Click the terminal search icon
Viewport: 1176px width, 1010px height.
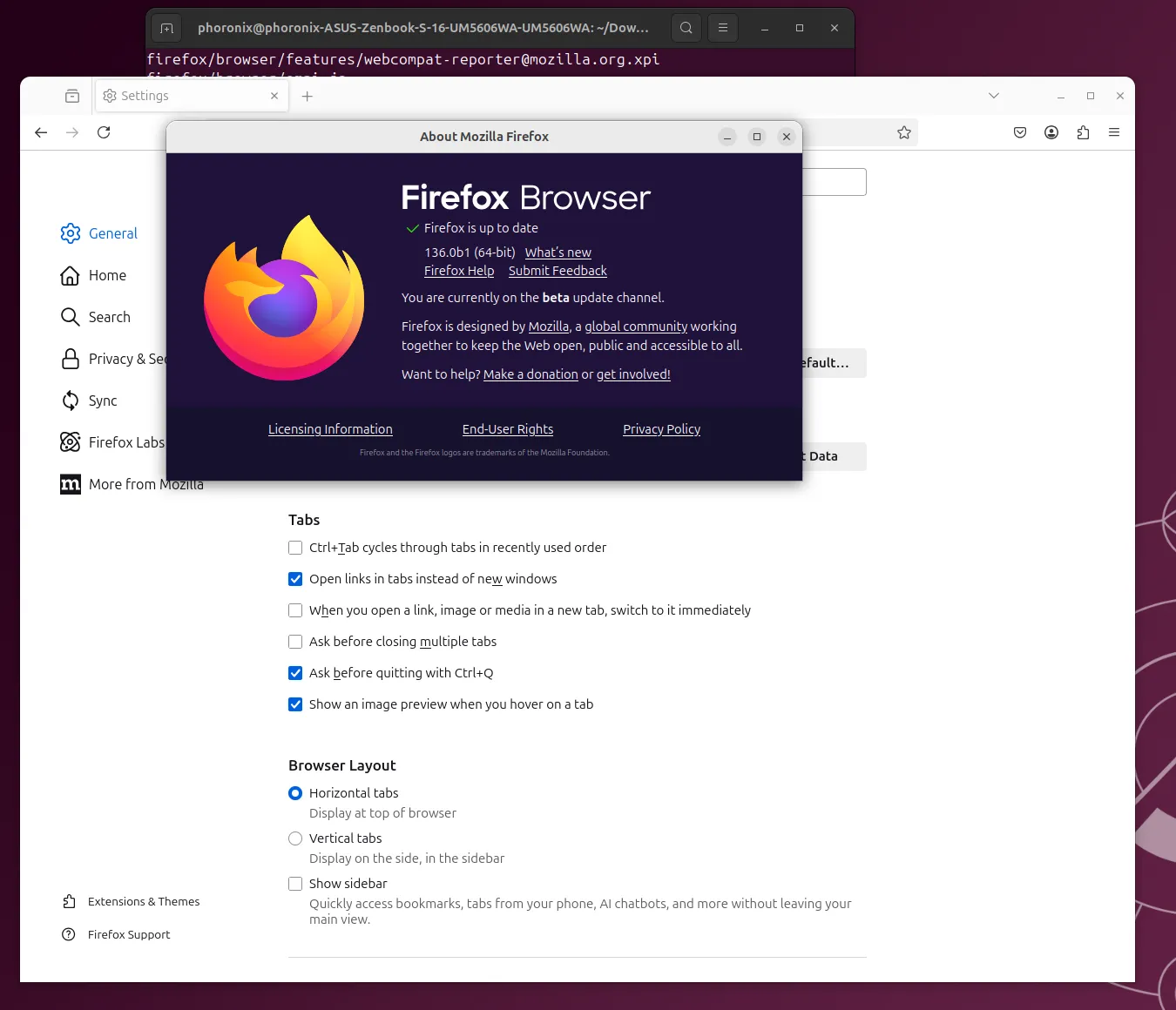click(x=686, y=28)
